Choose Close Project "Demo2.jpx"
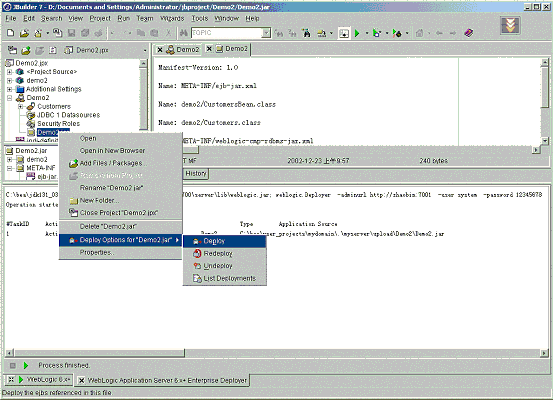553x400 pixels. coord(120,213)
